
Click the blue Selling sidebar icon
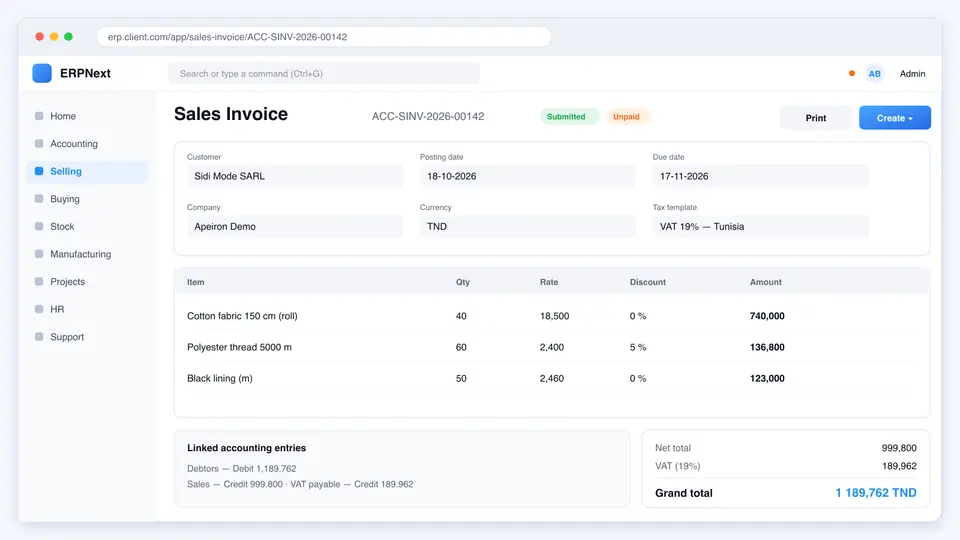[x=39, y=171]
